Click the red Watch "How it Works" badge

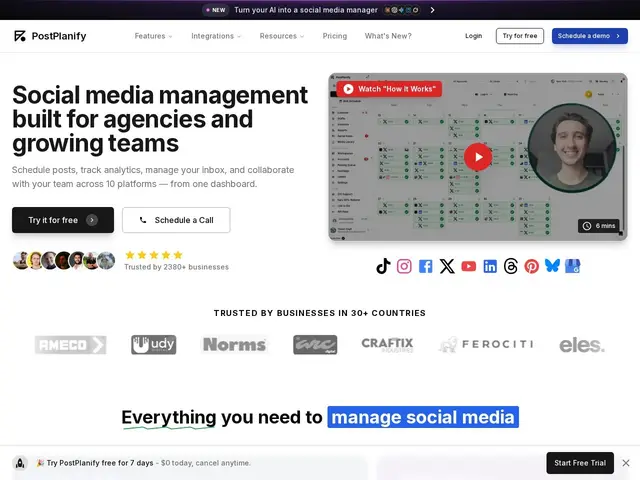389,89
